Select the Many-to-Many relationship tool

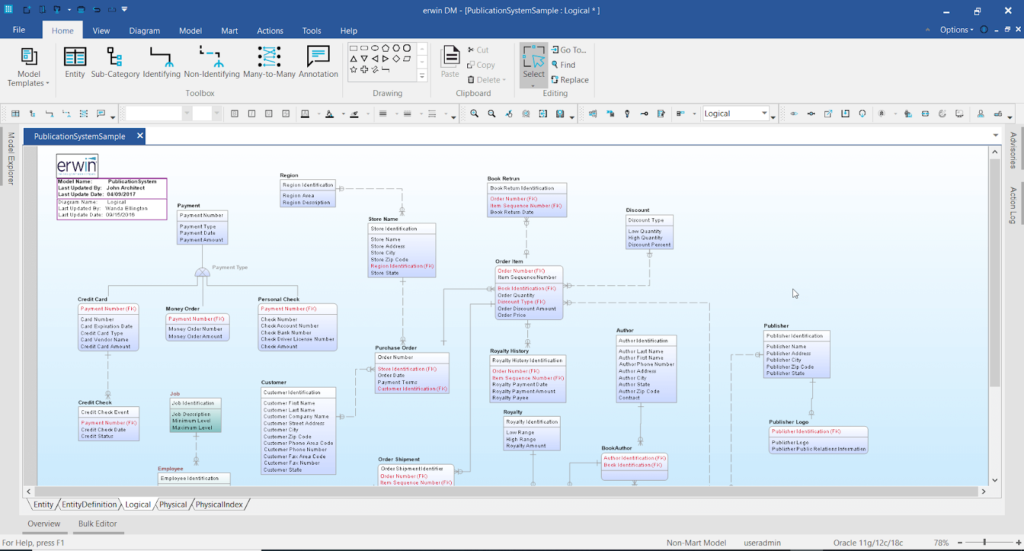[x=269, y=63]
